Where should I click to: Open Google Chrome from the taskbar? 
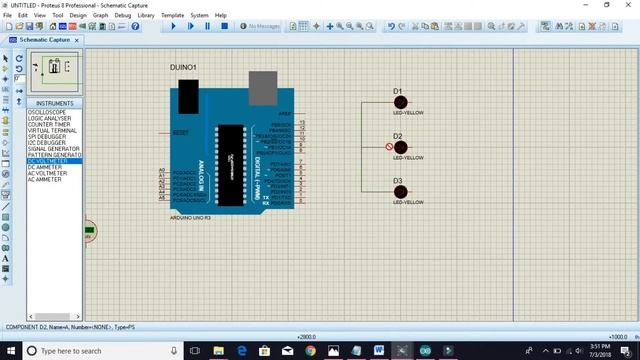[x=310, y=351]
